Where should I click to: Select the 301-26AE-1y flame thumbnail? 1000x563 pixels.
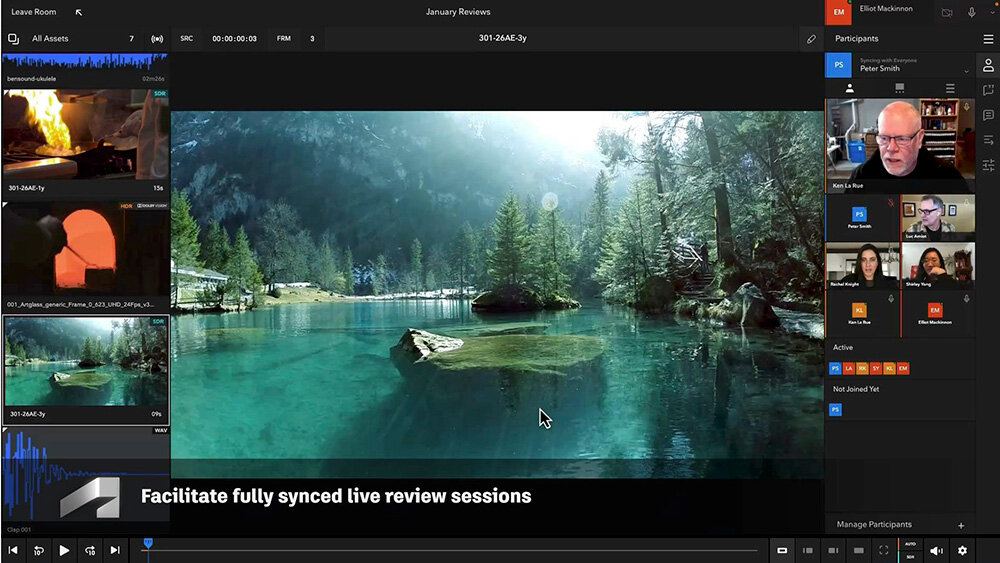click(85, 135)
